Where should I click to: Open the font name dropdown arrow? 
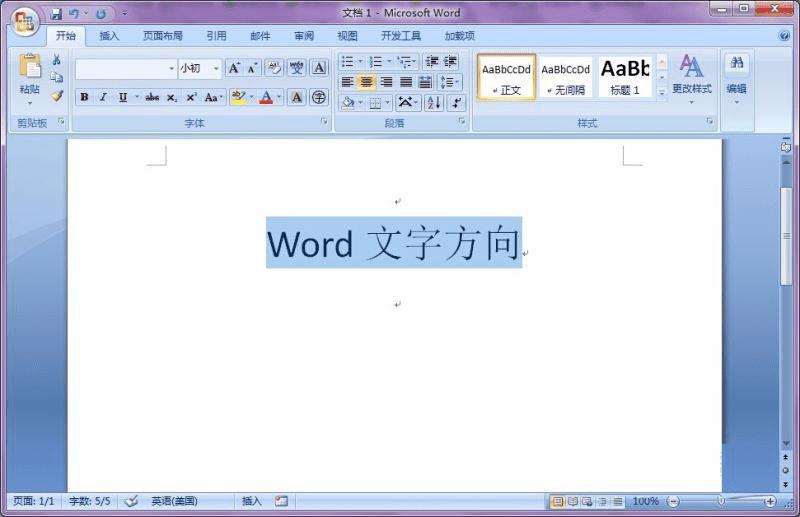171,68
